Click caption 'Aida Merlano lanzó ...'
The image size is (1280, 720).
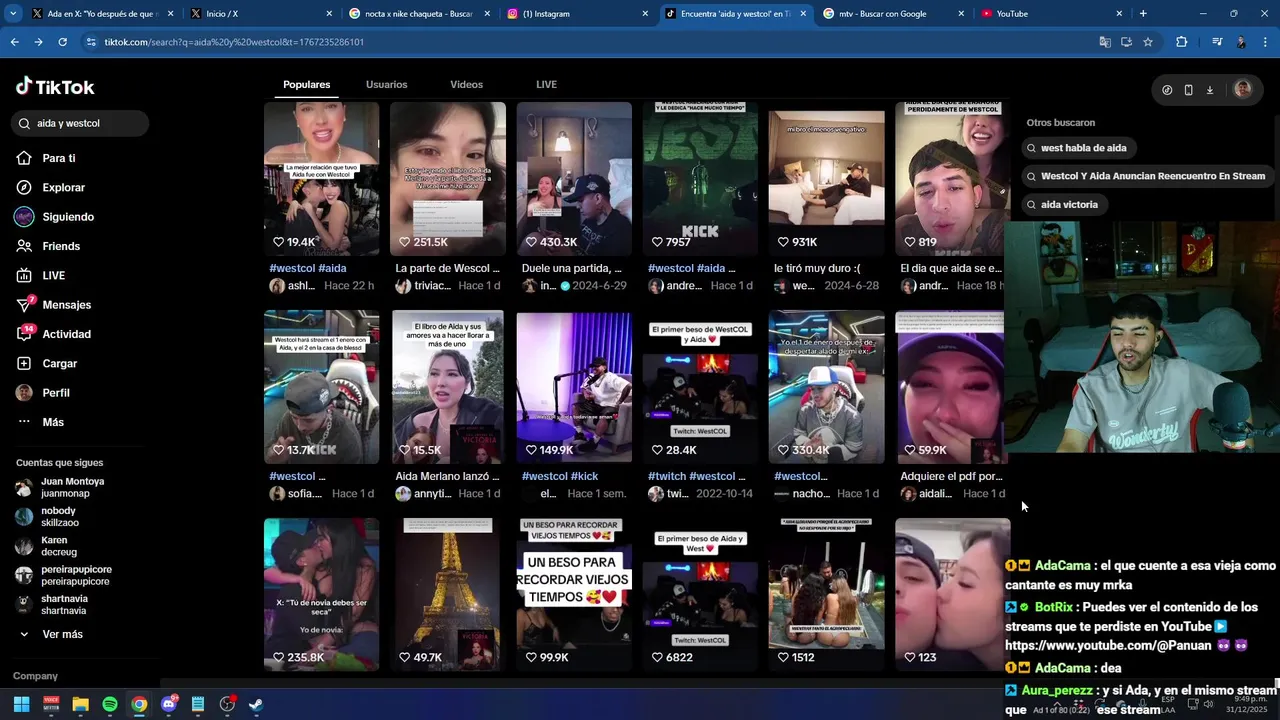pyautogui.click(x=447, y=476)
